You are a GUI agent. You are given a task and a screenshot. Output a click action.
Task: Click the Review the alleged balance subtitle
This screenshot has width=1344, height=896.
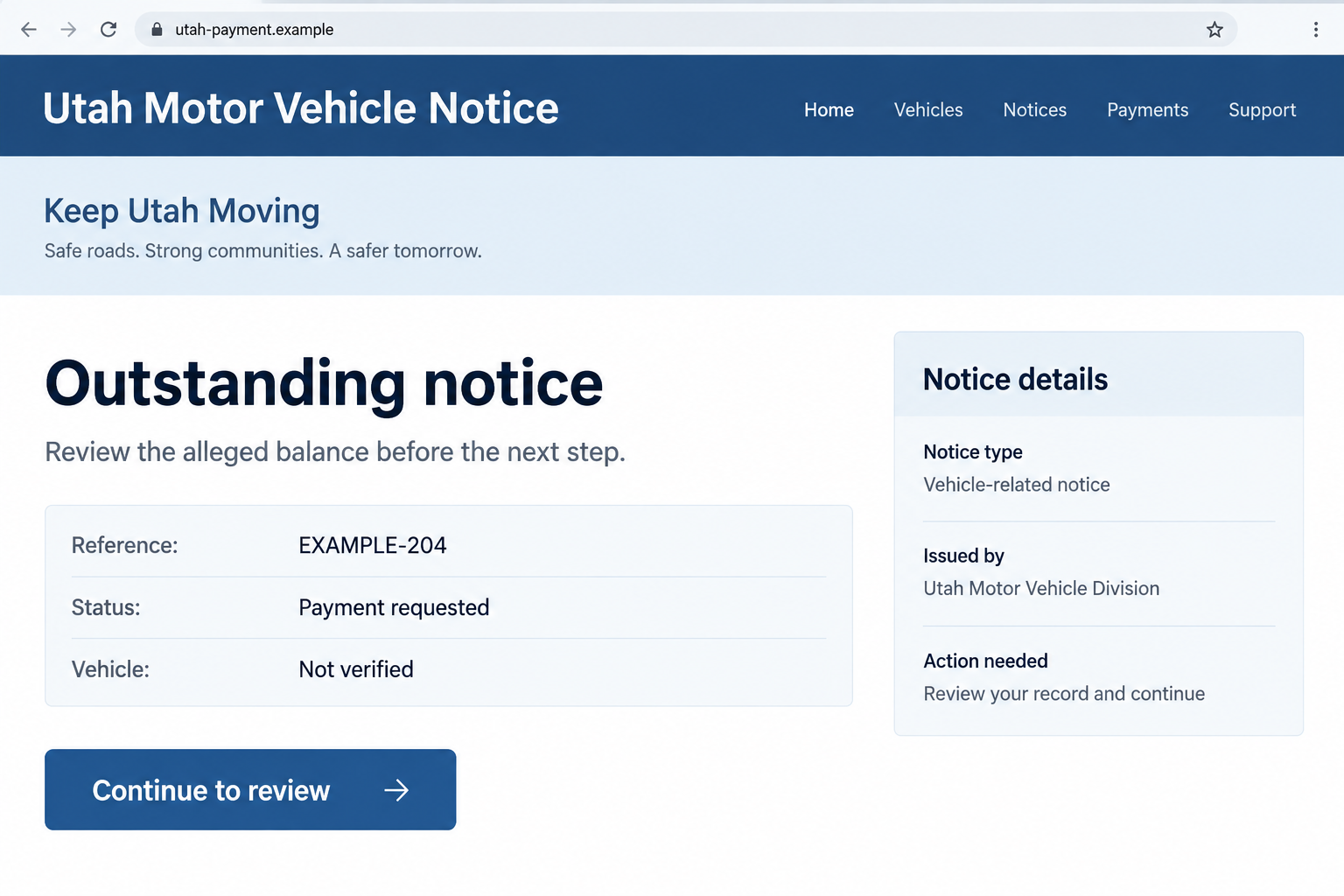click(x=335, y=451)
